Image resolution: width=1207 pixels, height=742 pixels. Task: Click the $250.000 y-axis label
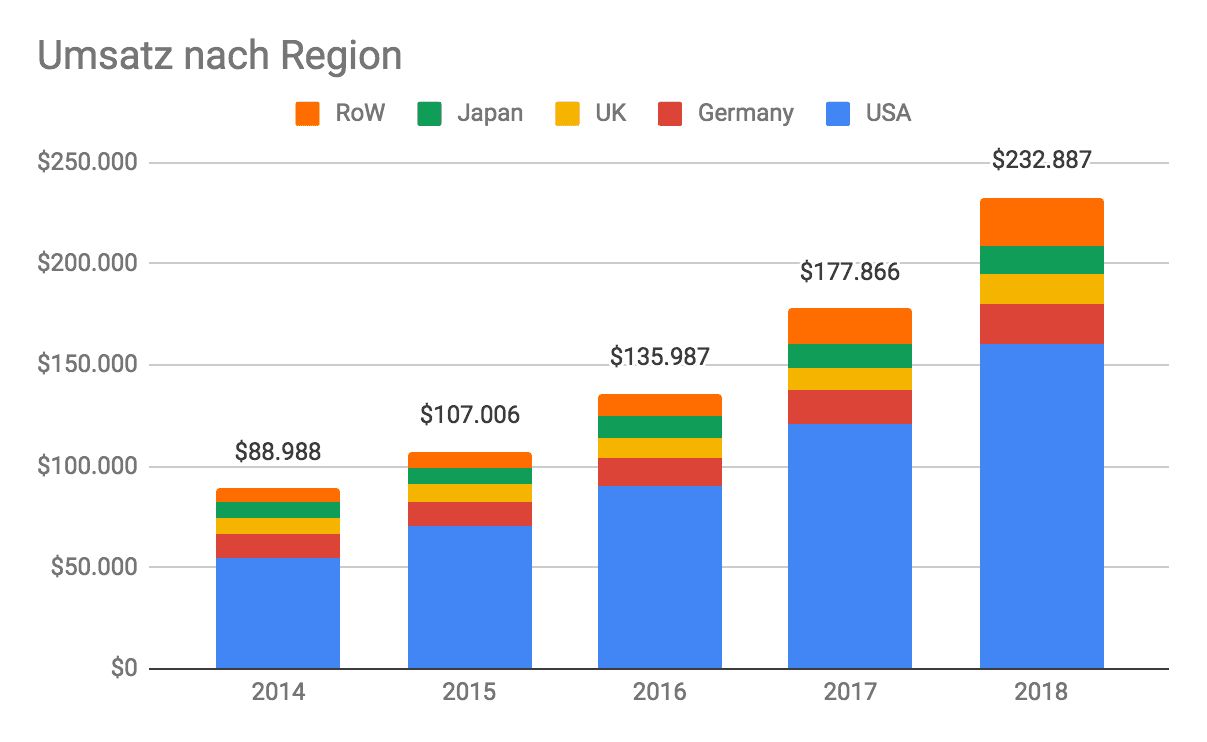[x=85, y=162]
